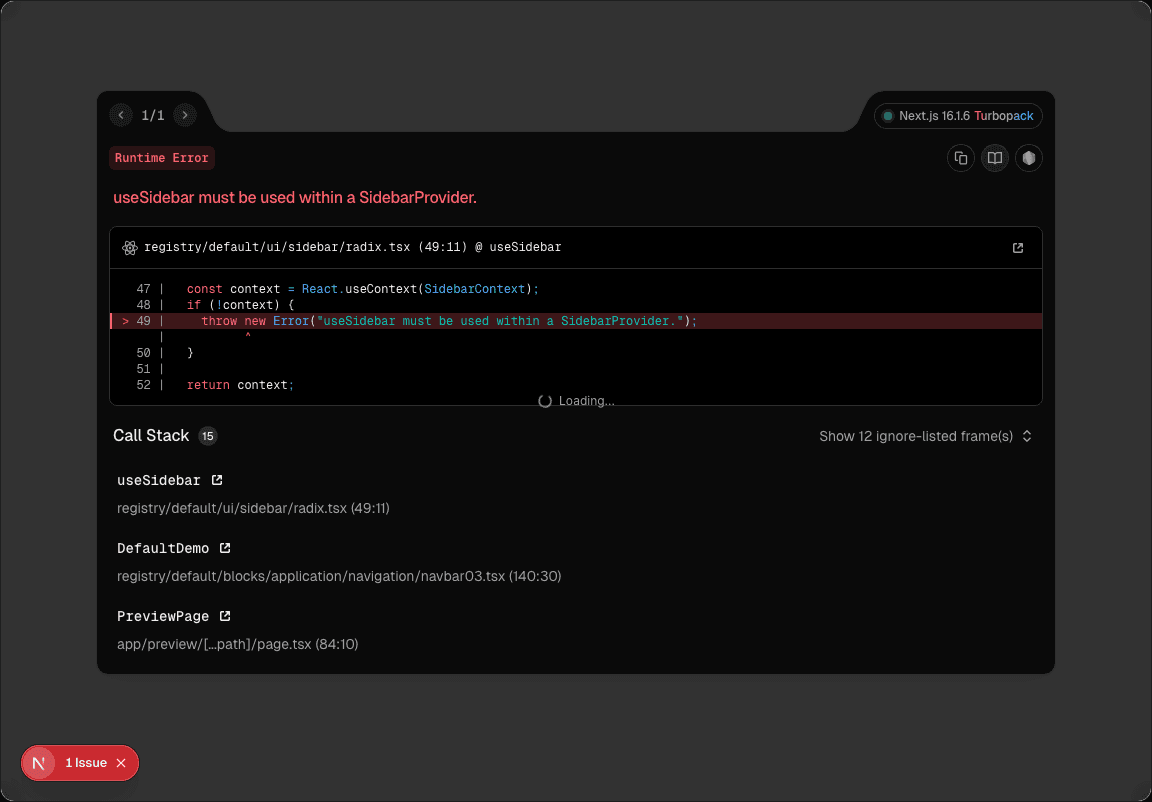The image size is (1152, 802).
Task: Click the N logo in the issue badge
Action: coord(38,762)
